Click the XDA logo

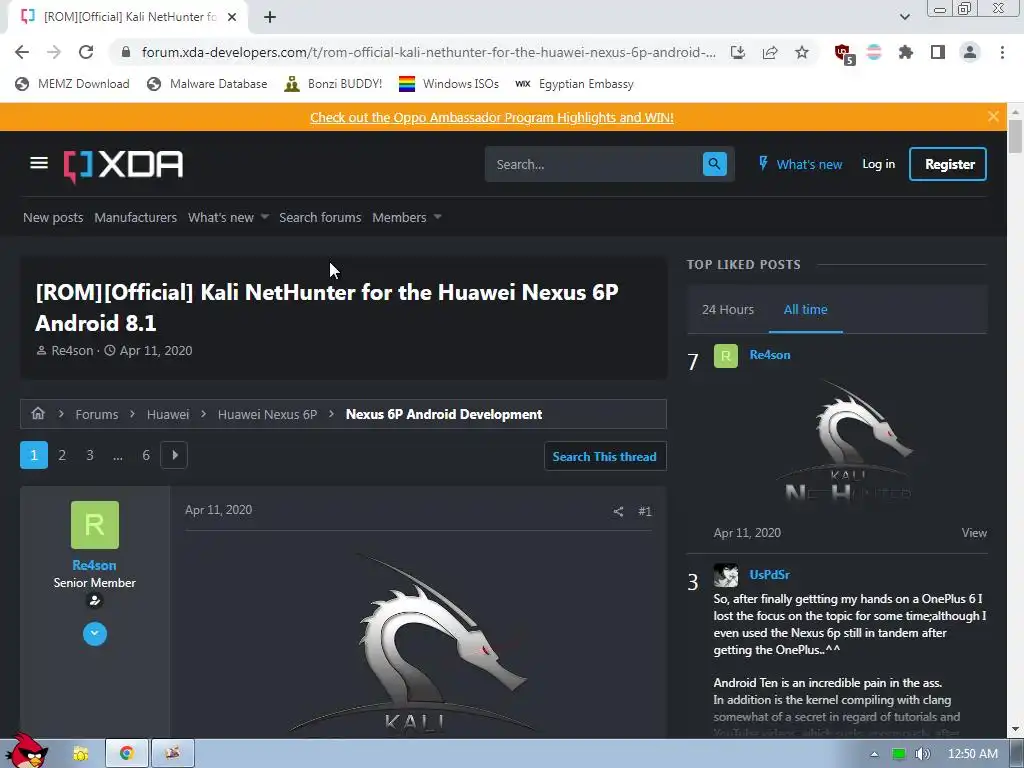[123, 166]
